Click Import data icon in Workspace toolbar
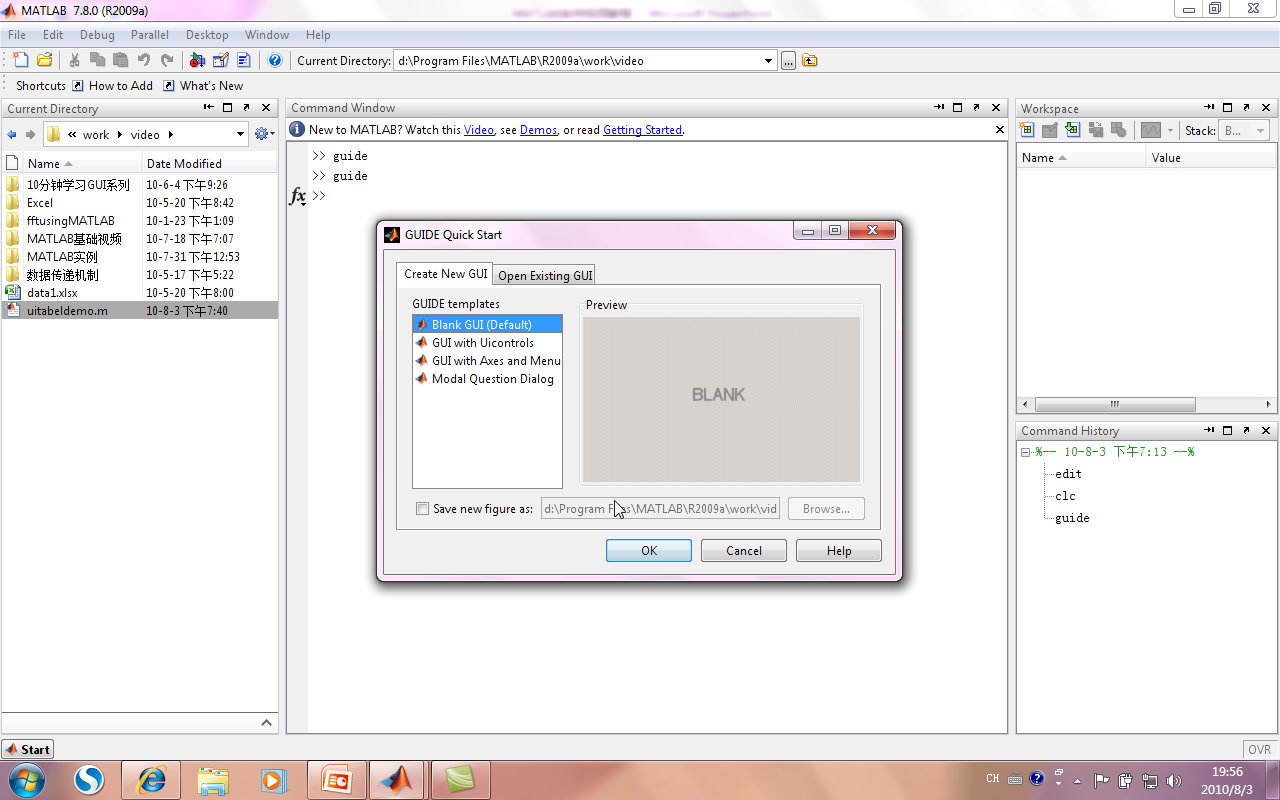1280x800 pixels. pyautogui.click(x=1073, y=130)
